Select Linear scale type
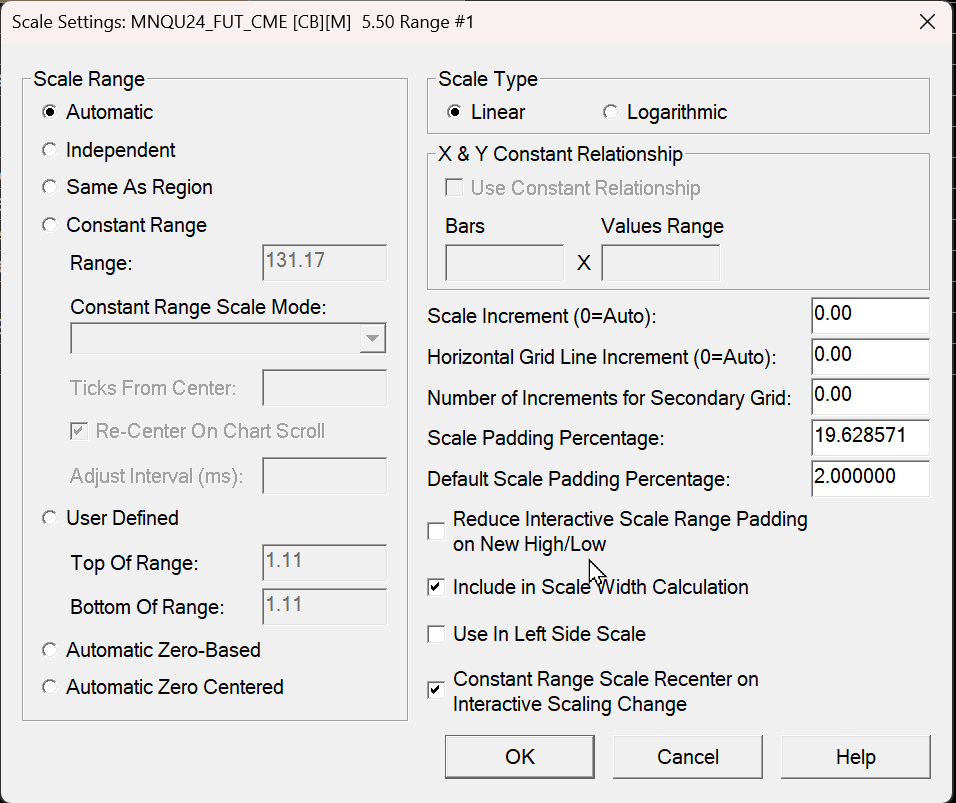The width and height of the screenshot is (956, 803). tap(454, 112)
